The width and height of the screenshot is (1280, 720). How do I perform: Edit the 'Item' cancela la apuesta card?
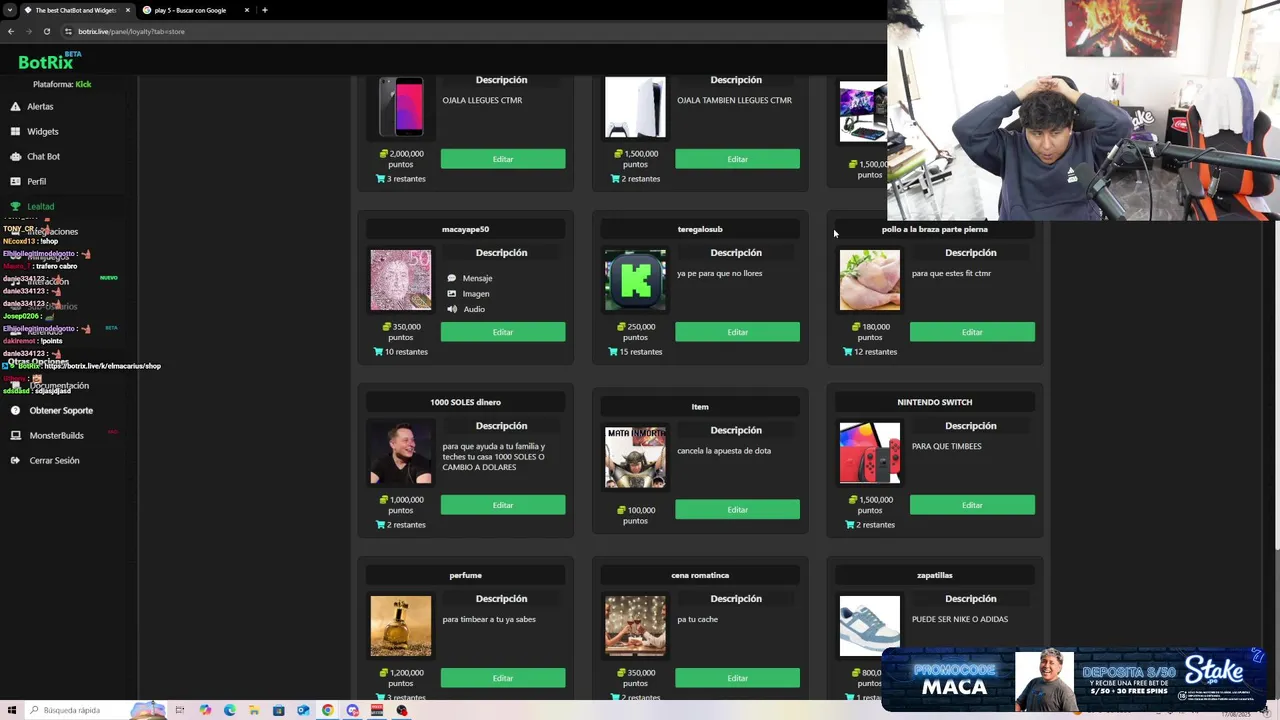pos(737,510)
